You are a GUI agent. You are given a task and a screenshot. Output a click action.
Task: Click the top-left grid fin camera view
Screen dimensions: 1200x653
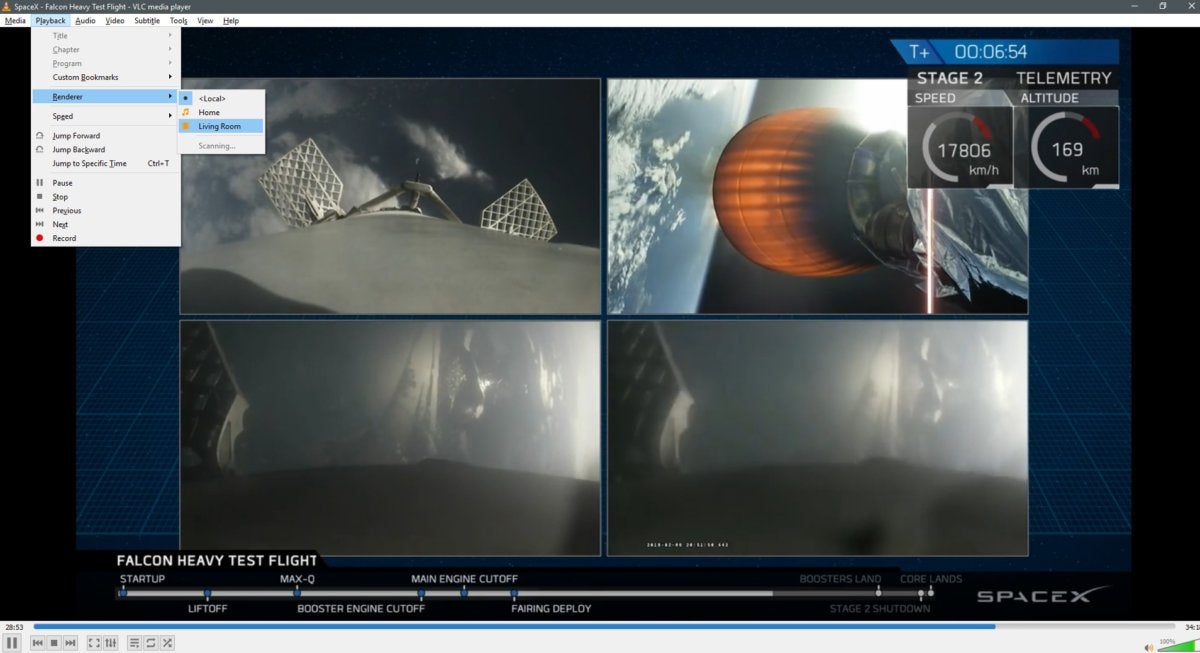pyautogui.click(x=390, y=196)
